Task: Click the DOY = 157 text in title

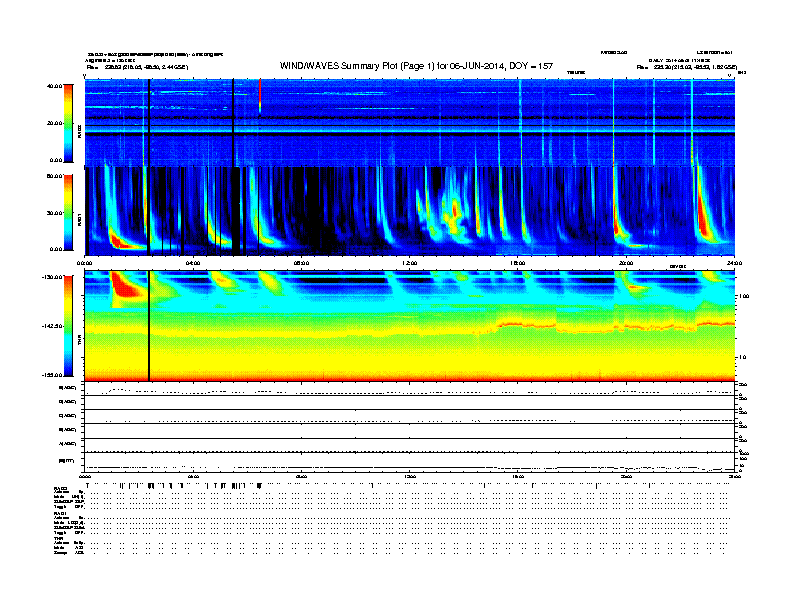Action: (x=531, y=66)
